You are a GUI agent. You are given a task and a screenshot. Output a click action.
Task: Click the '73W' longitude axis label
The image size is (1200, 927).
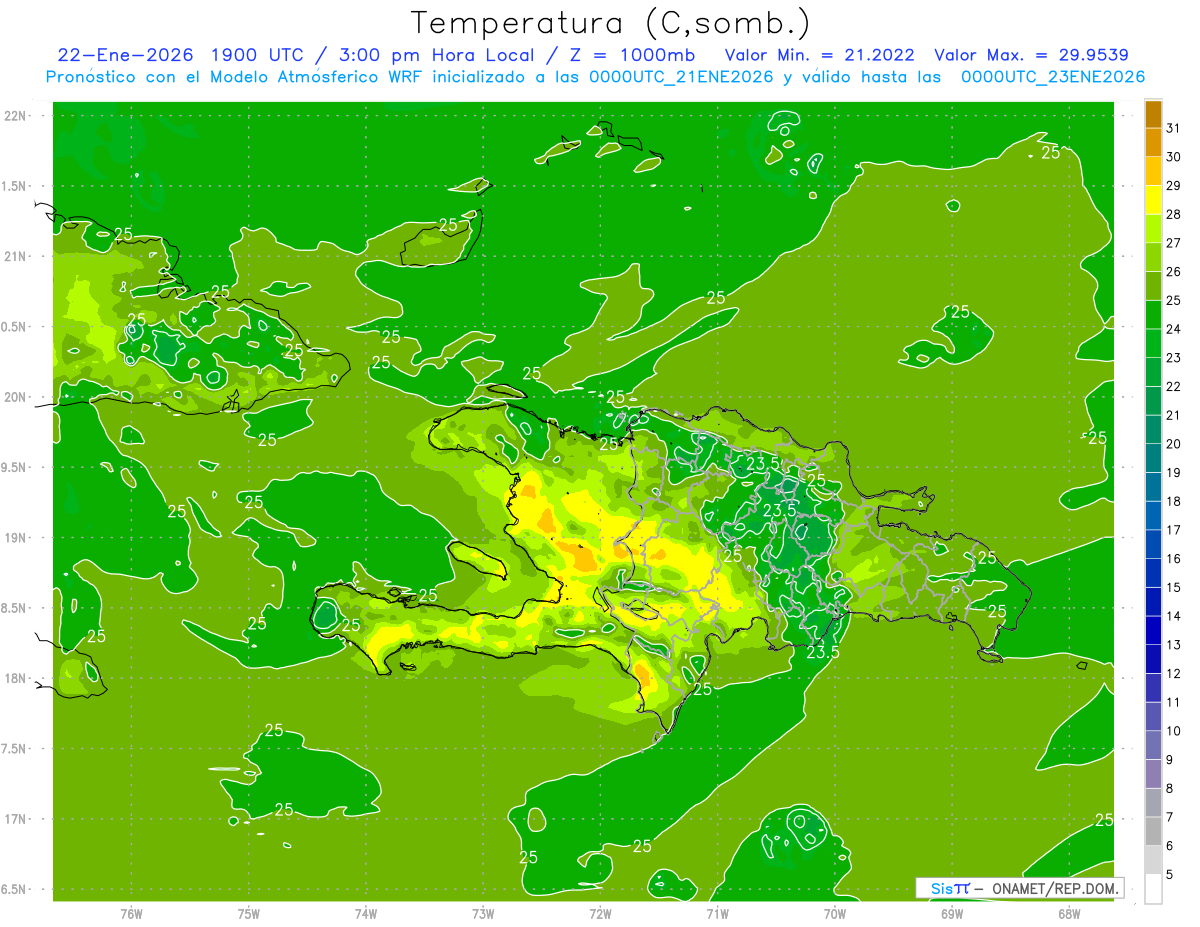click(x=483, y=913)
